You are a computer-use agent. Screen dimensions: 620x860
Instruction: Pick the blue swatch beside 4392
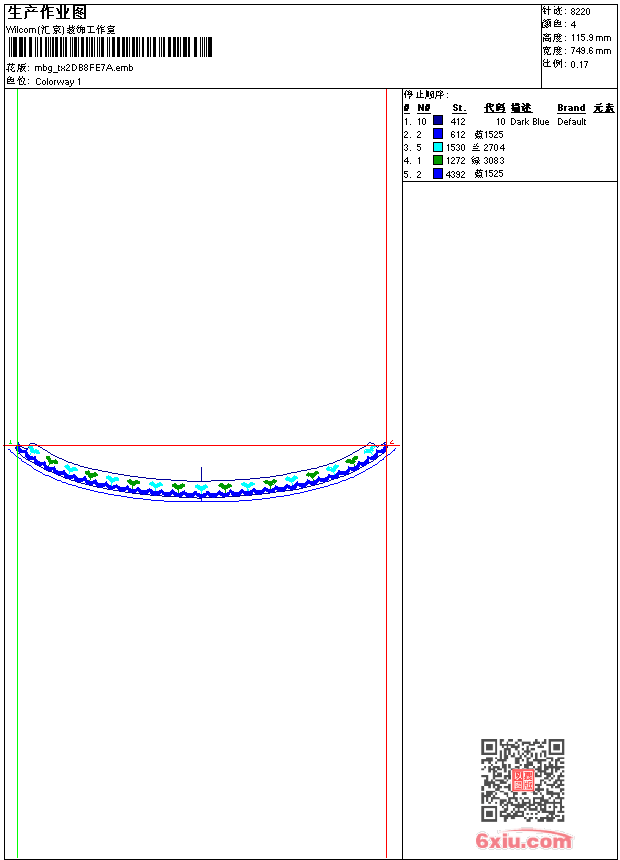tap(438, 173)
